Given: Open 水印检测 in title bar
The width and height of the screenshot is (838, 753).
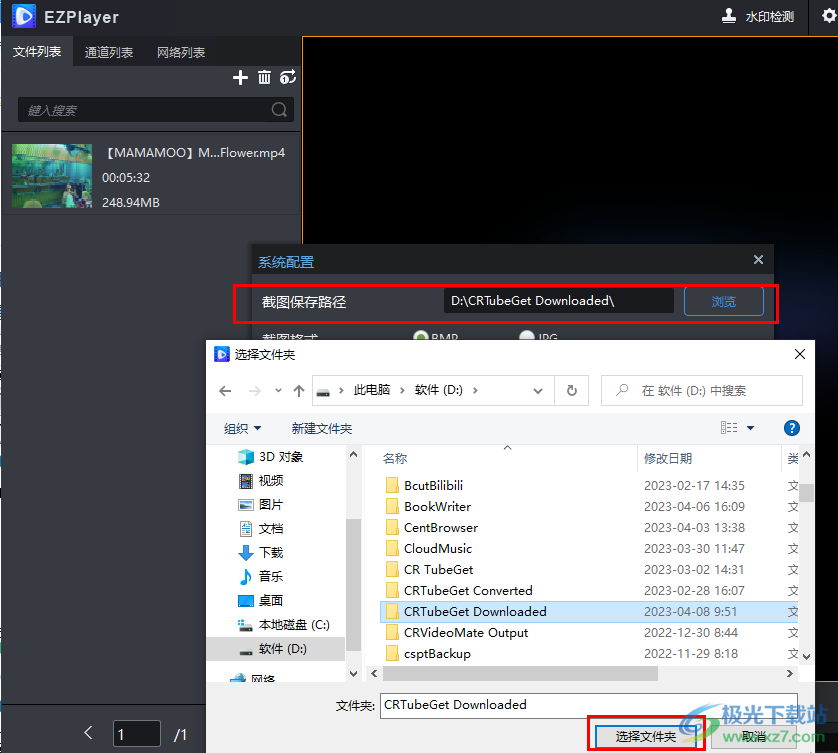Looking at the screenshot, I should (770, 17).
